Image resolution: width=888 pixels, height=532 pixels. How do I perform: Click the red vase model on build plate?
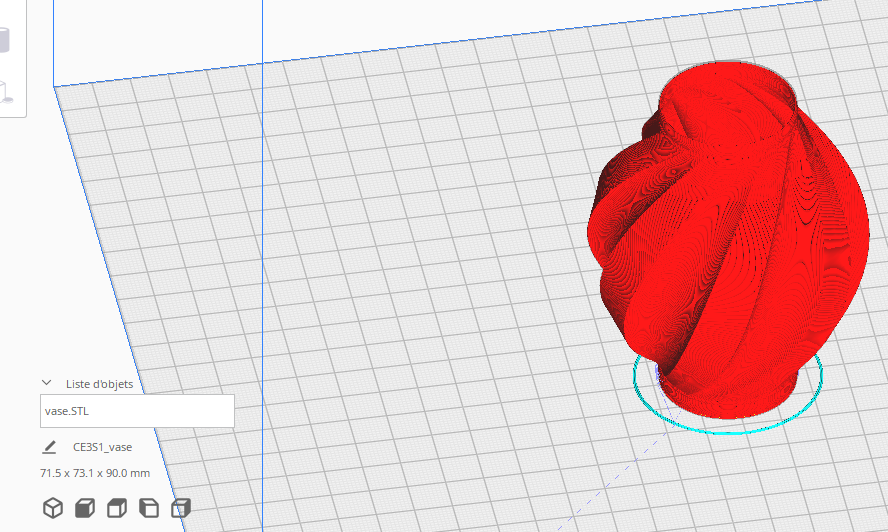(x=728, y=238)
